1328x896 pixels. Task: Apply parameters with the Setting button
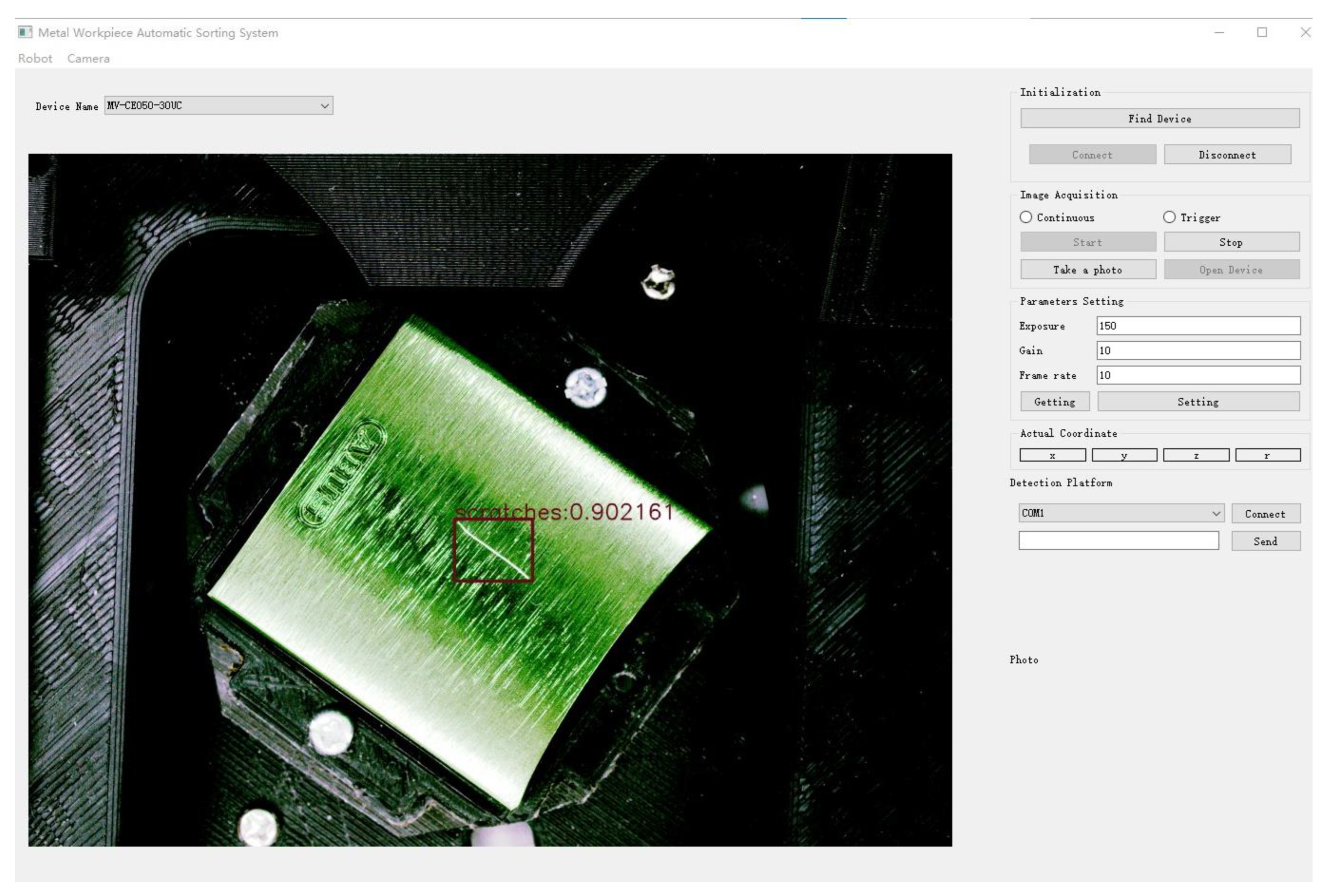point(1198,401)
